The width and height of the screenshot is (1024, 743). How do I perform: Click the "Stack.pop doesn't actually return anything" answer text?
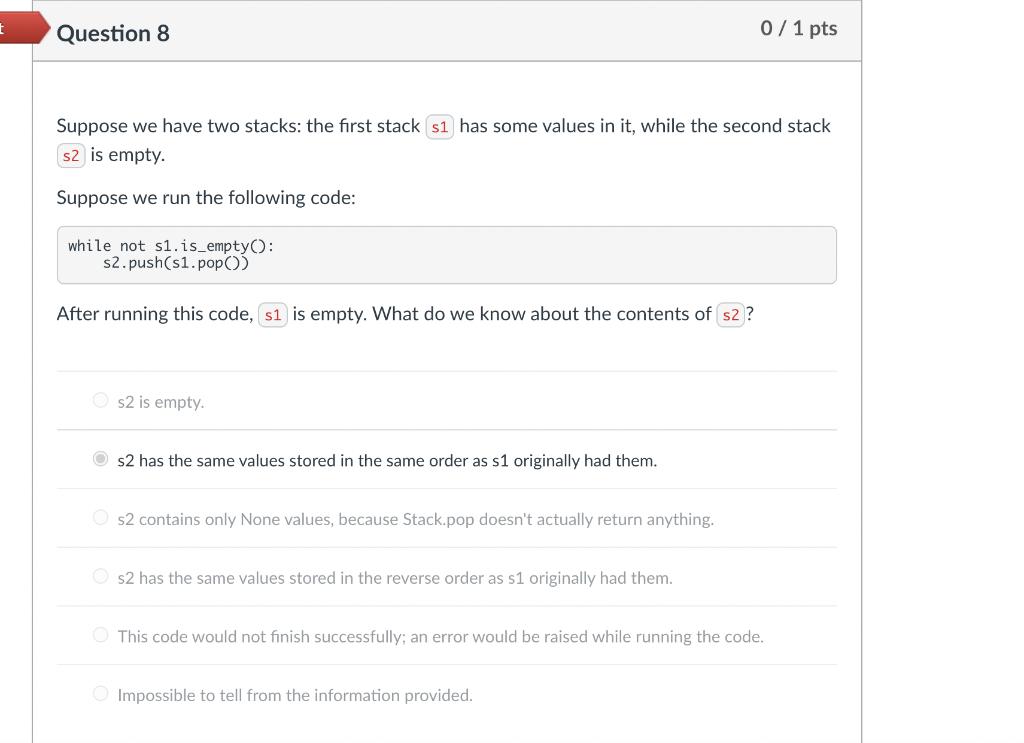(557, 519)
